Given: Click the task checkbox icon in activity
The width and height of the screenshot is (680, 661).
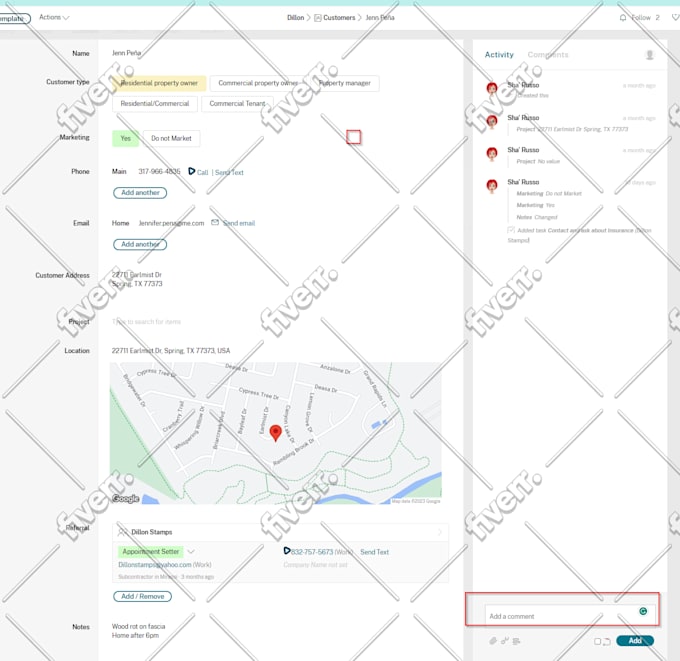Looking at the screenshot, I should (511, 229).
